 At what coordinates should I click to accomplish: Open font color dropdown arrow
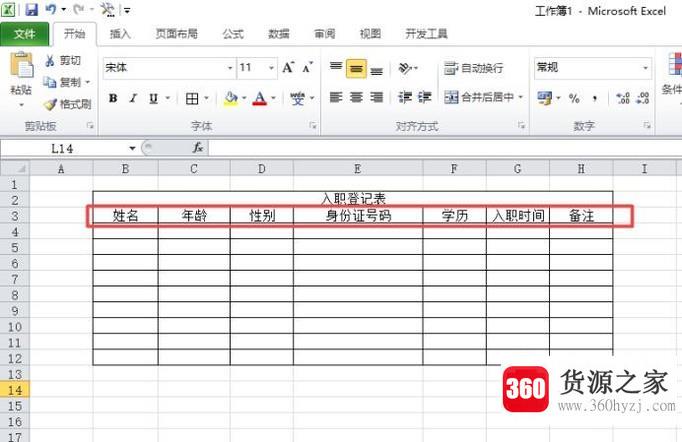(274, 98)
